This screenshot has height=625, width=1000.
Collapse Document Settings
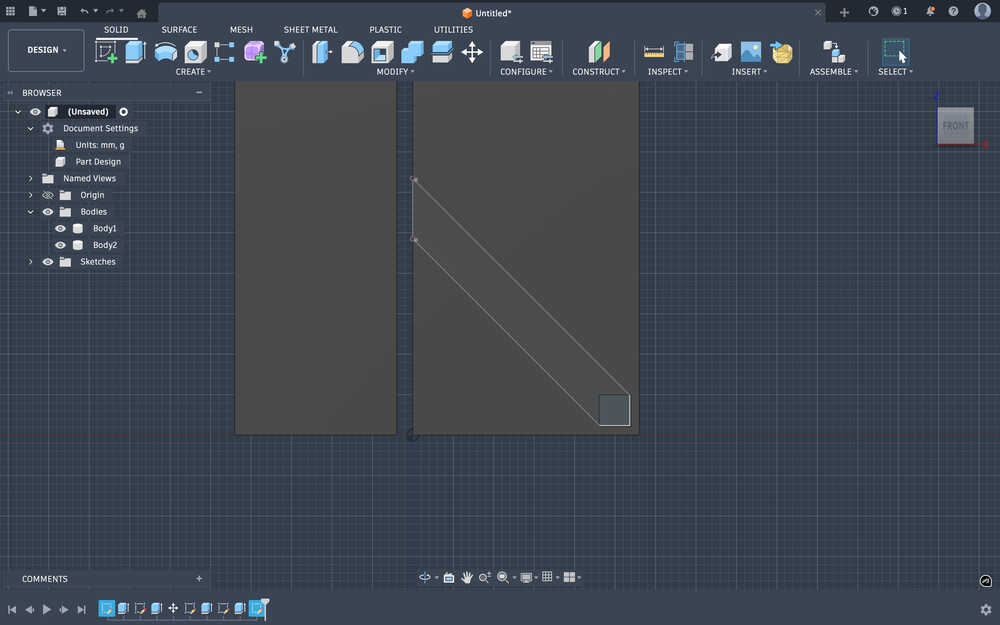pos(30,128)
